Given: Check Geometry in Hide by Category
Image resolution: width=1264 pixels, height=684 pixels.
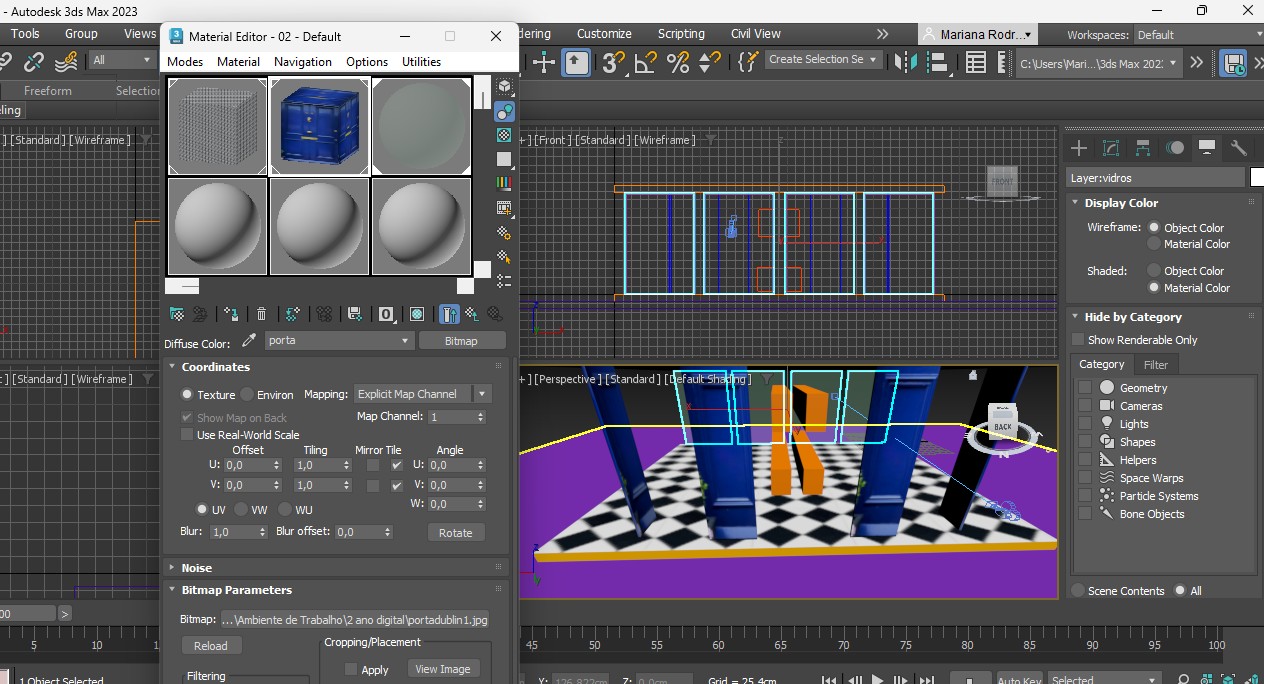Looking at the screenshot, I should 1085,388.
